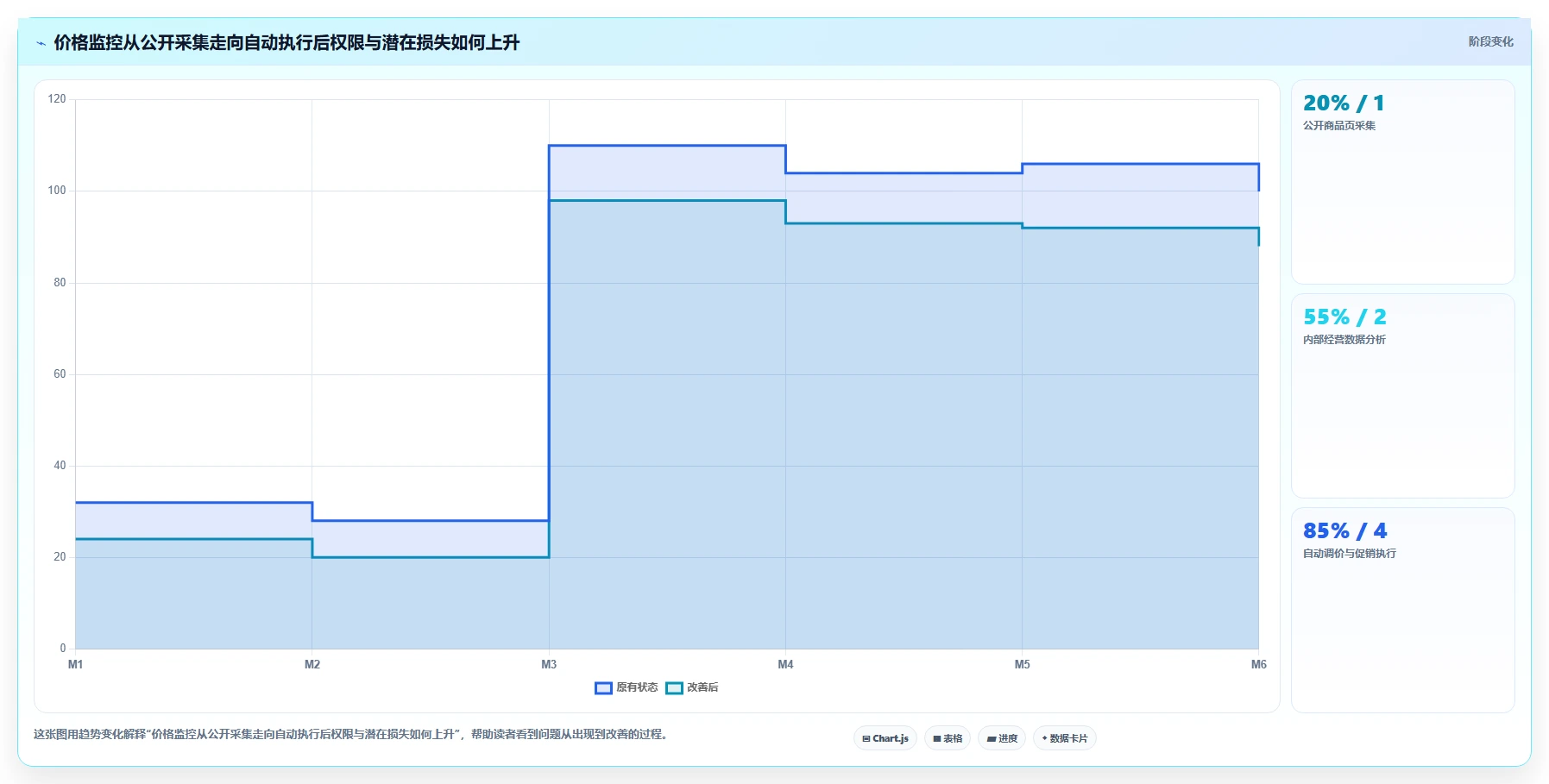This screenshot has height=784, width=1549.
Task: Click the M5 x-axis label
Action: pos(1022,664)
